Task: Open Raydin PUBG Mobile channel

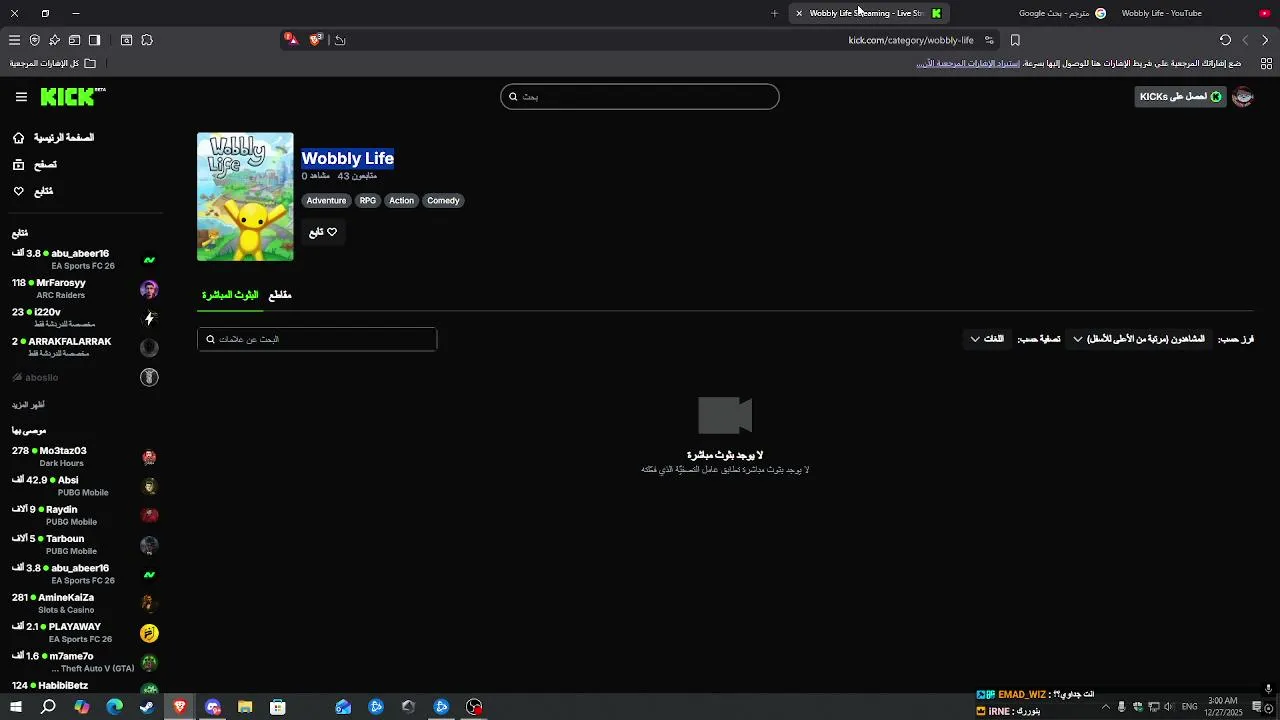Action: [x=84, y=515]
